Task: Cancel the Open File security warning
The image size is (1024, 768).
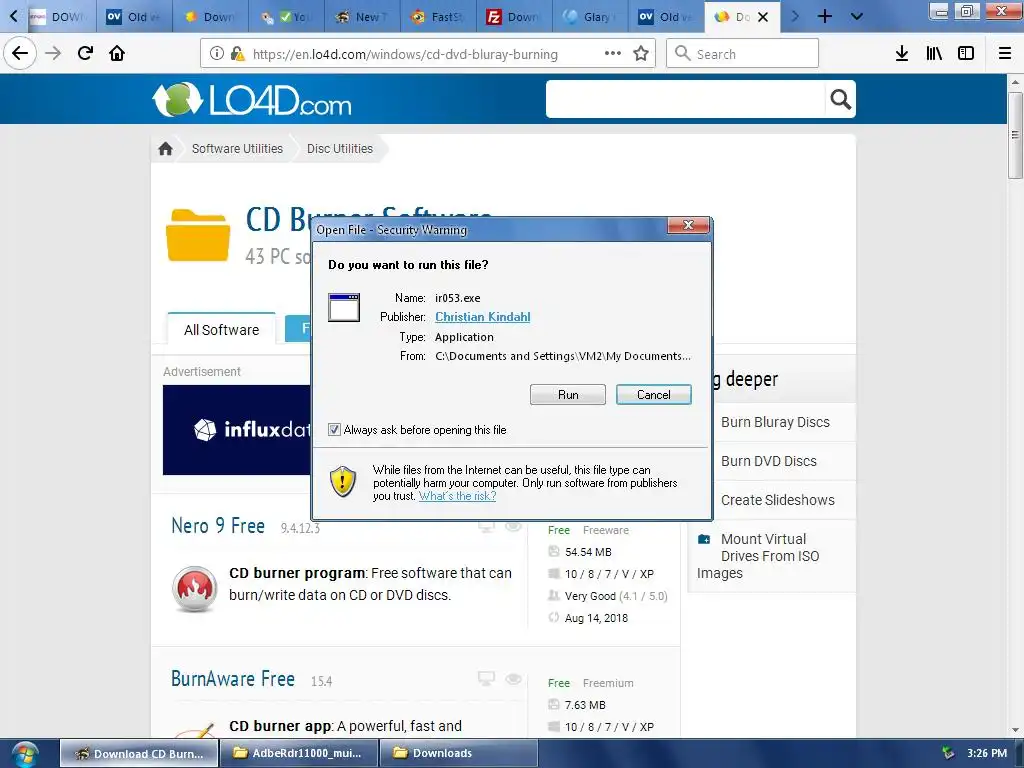Action: click(x=653, y=394)
